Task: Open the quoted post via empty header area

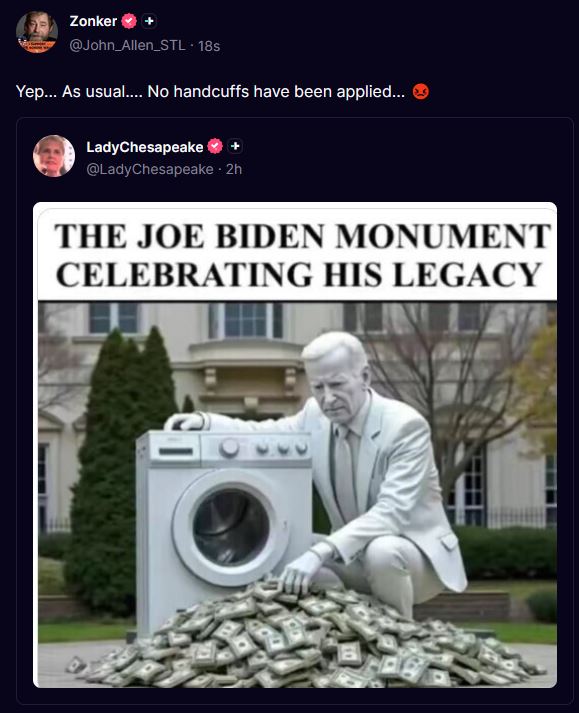Action: tap(400, 157)
